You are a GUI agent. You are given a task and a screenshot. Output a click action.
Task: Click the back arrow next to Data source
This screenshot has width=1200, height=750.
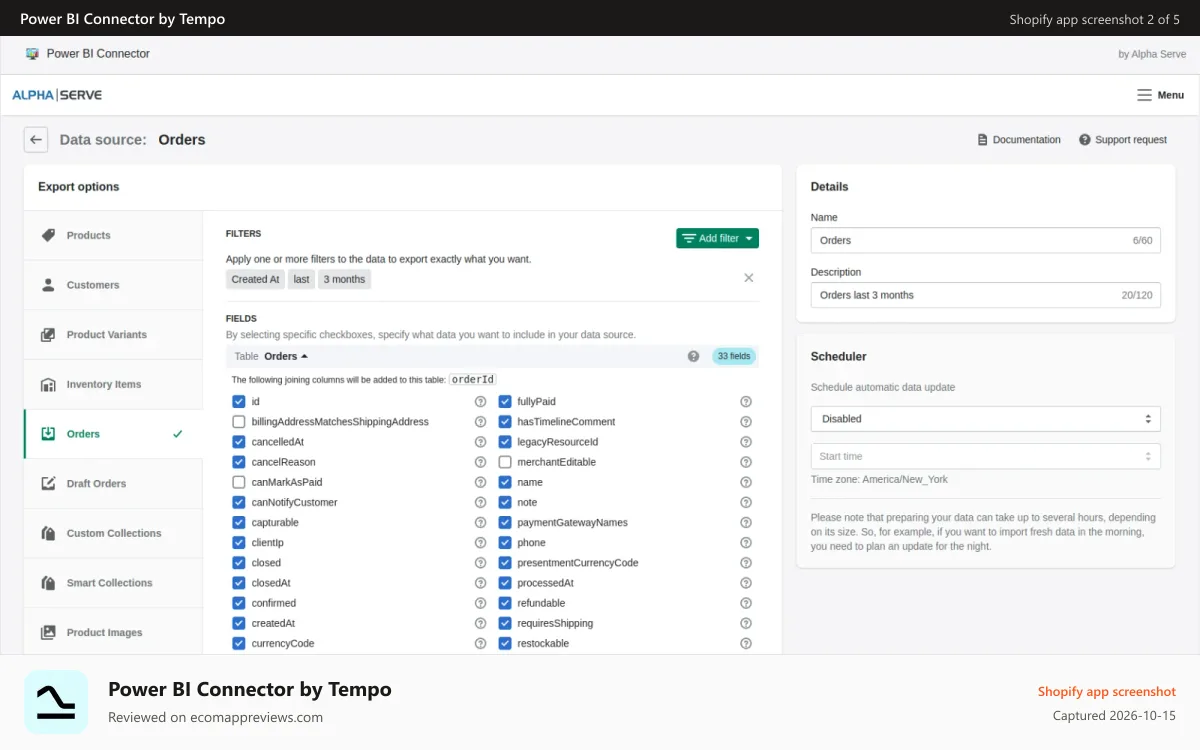pos(36,140)
